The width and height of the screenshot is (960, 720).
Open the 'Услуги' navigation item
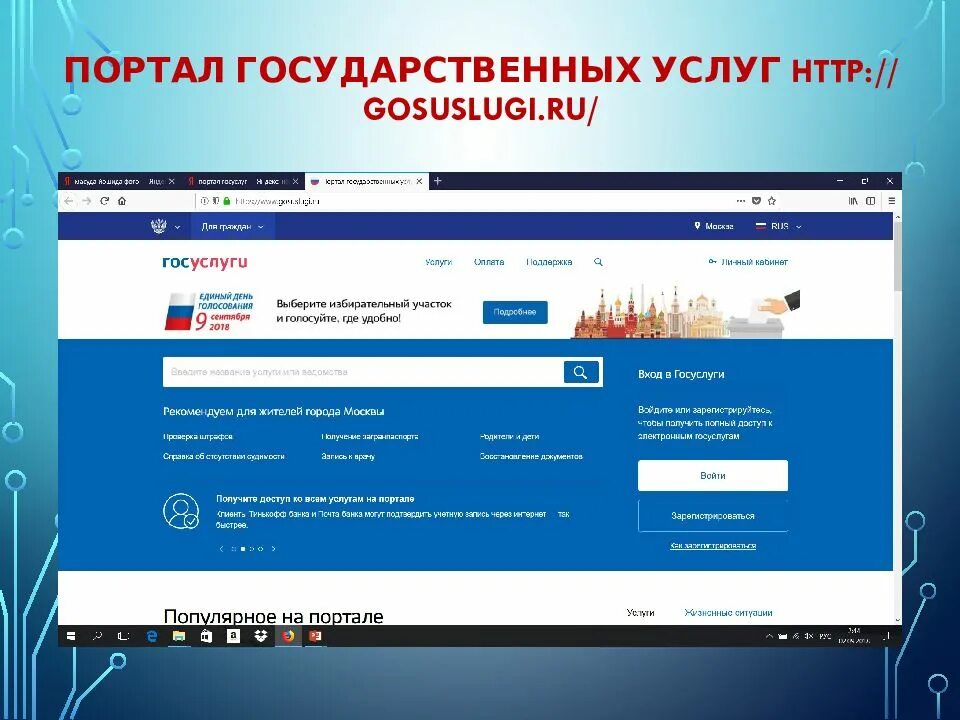[438, 262]
